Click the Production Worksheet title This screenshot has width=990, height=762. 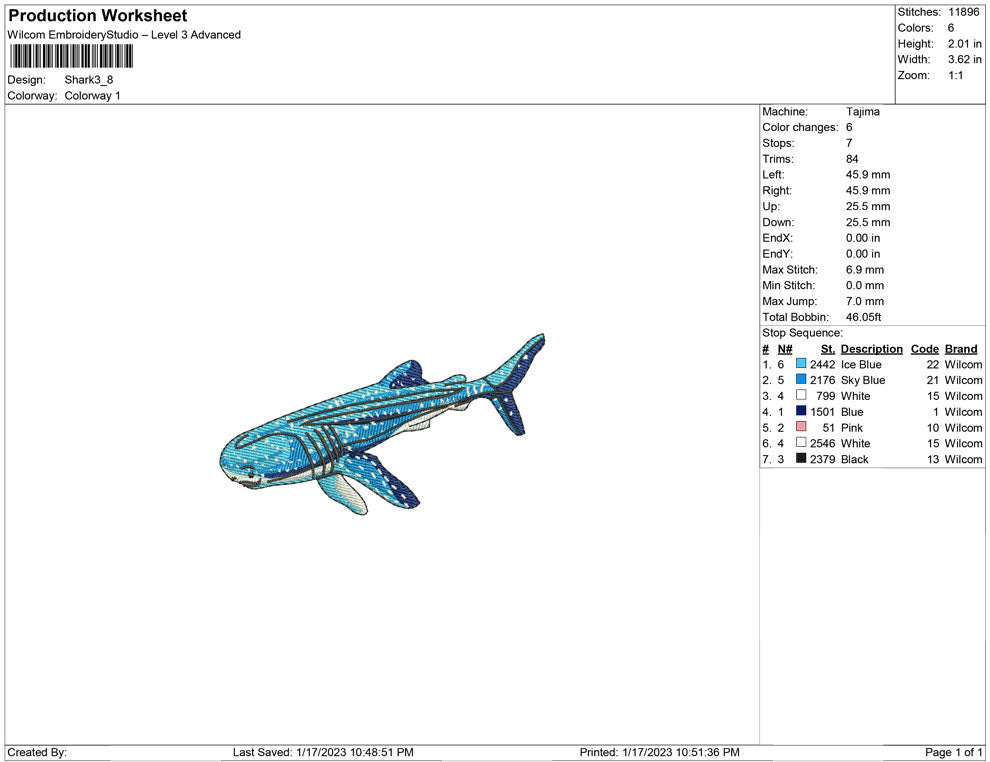pos(98,16)
